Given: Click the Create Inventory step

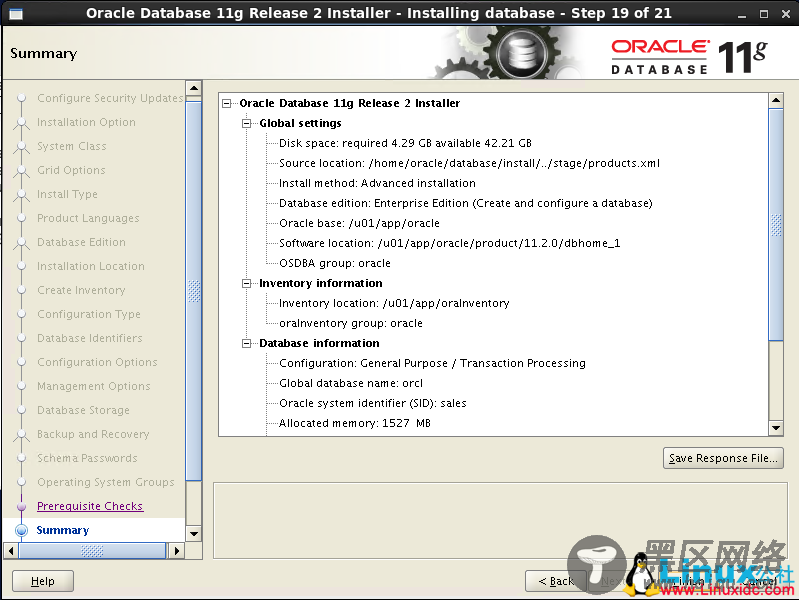Looking at the screenshot, I should click(81, 290).
